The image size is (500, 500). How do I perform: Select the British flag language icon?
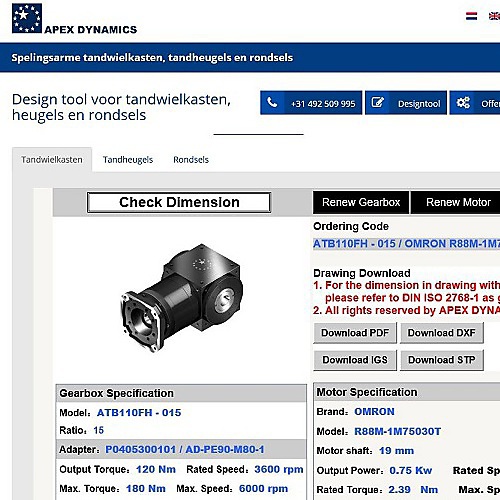point(494,16)
